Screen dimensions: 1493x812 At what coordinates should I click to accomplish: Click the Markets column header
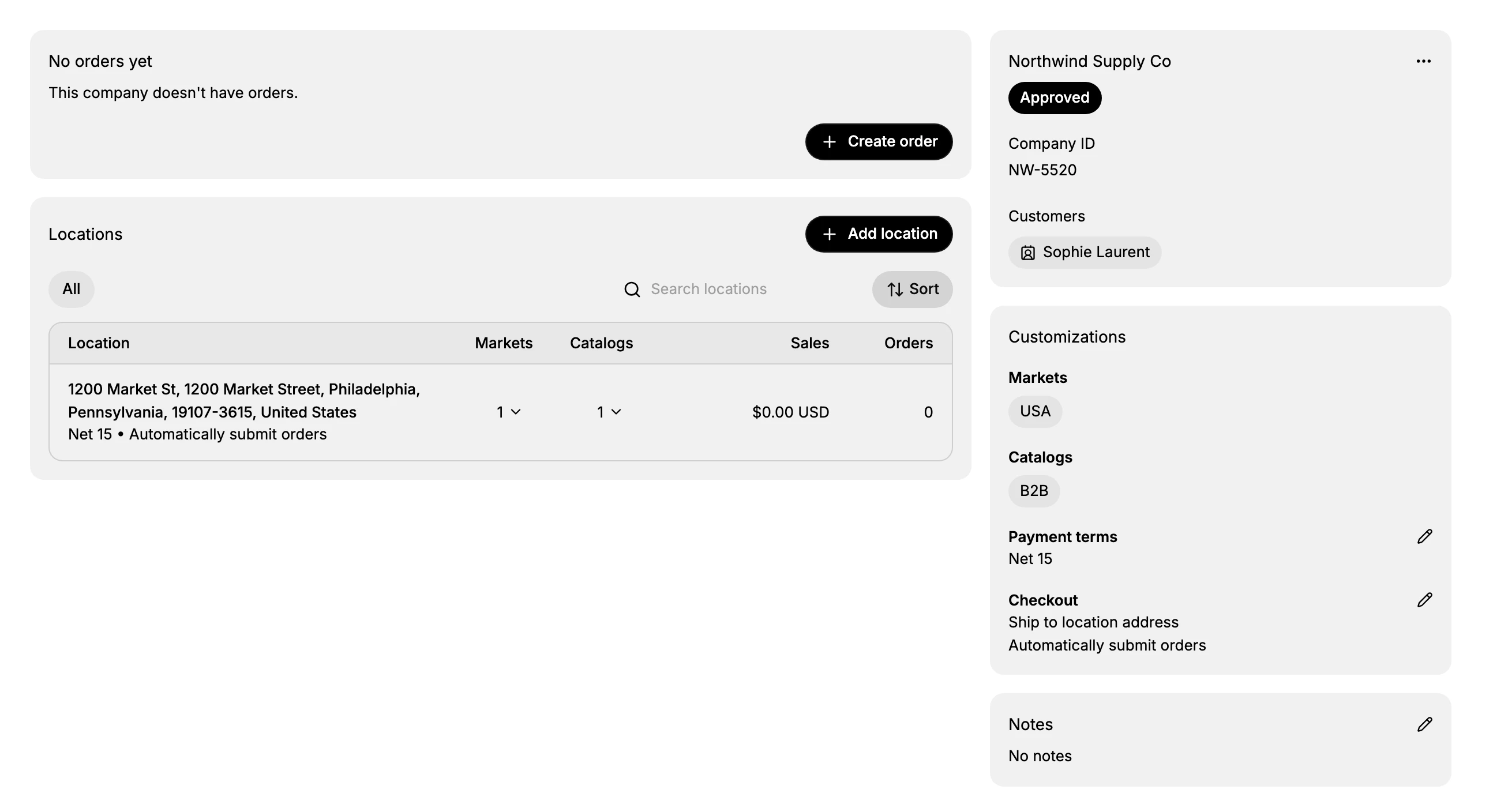[503, 343]
